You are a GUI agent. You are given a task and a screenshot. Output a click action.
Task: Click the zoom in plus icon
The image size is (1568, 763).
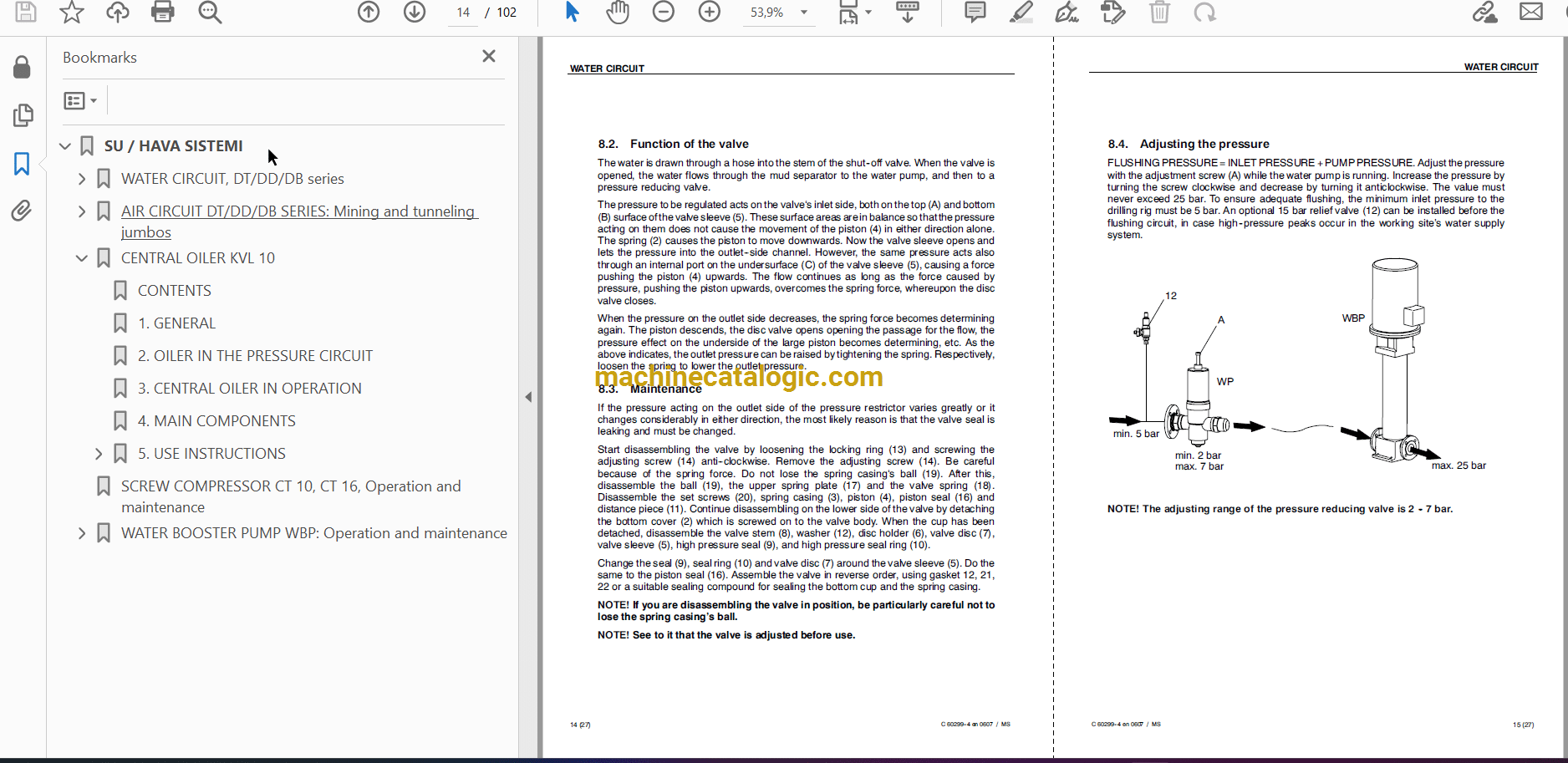[710, 13]
